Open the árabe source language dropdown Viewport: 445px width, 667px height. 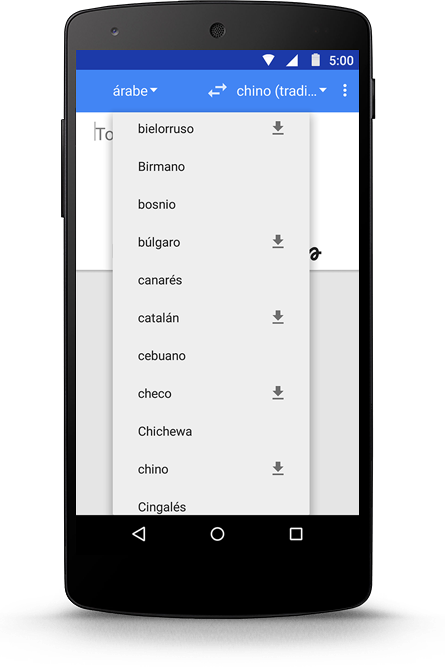point(135,91)
